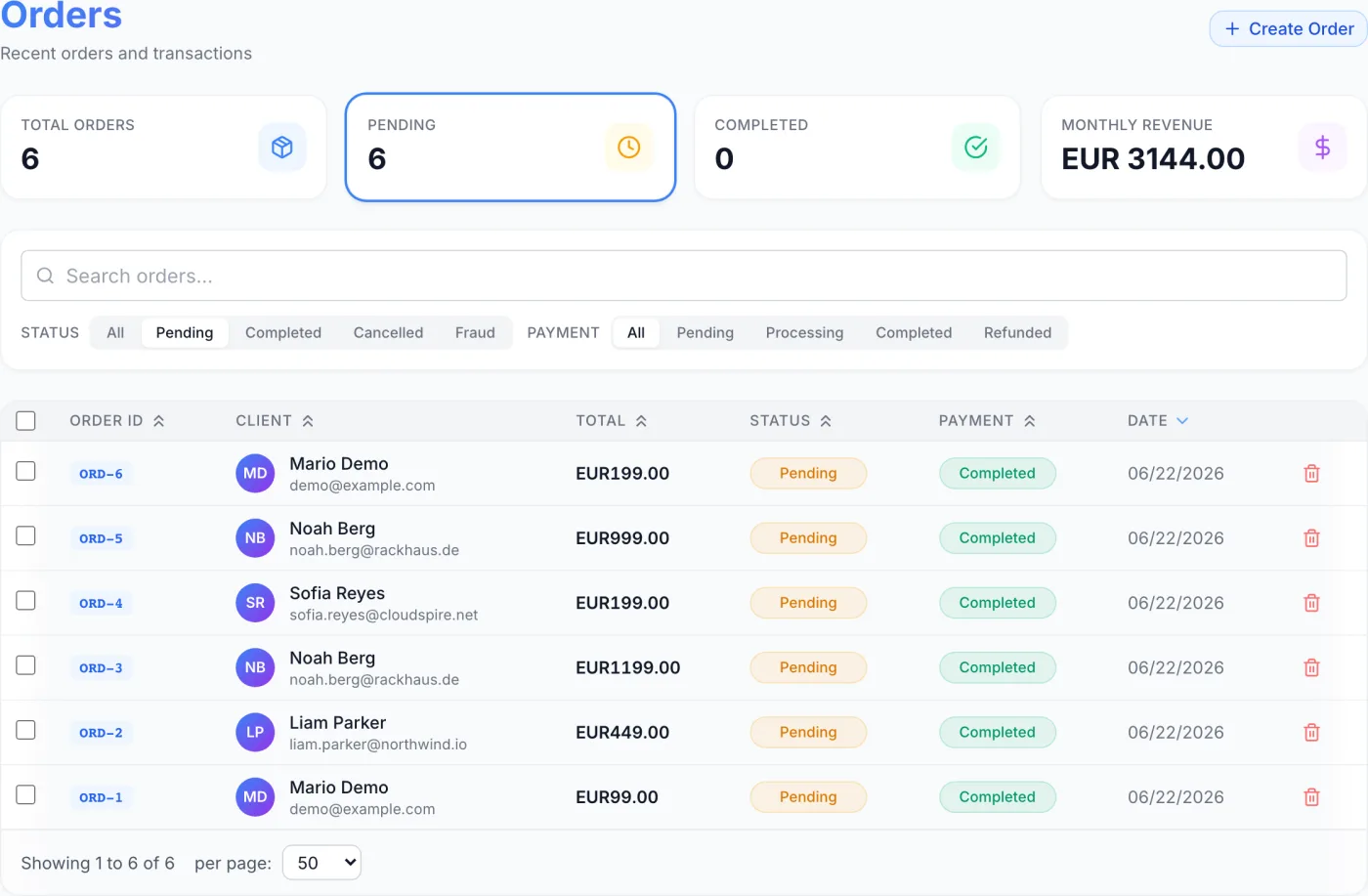Select the Completed status filter
Viewport: 1368px width, 896px height.
(283, 333)
